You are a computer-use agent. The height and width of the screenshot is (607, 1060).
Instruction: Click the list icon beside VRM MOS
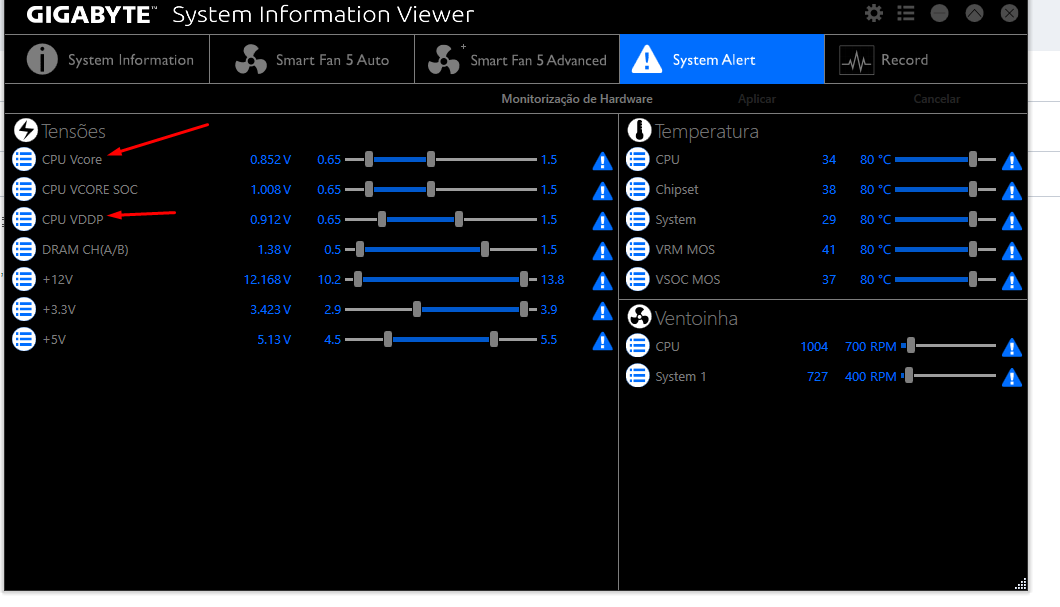(637, 249)
